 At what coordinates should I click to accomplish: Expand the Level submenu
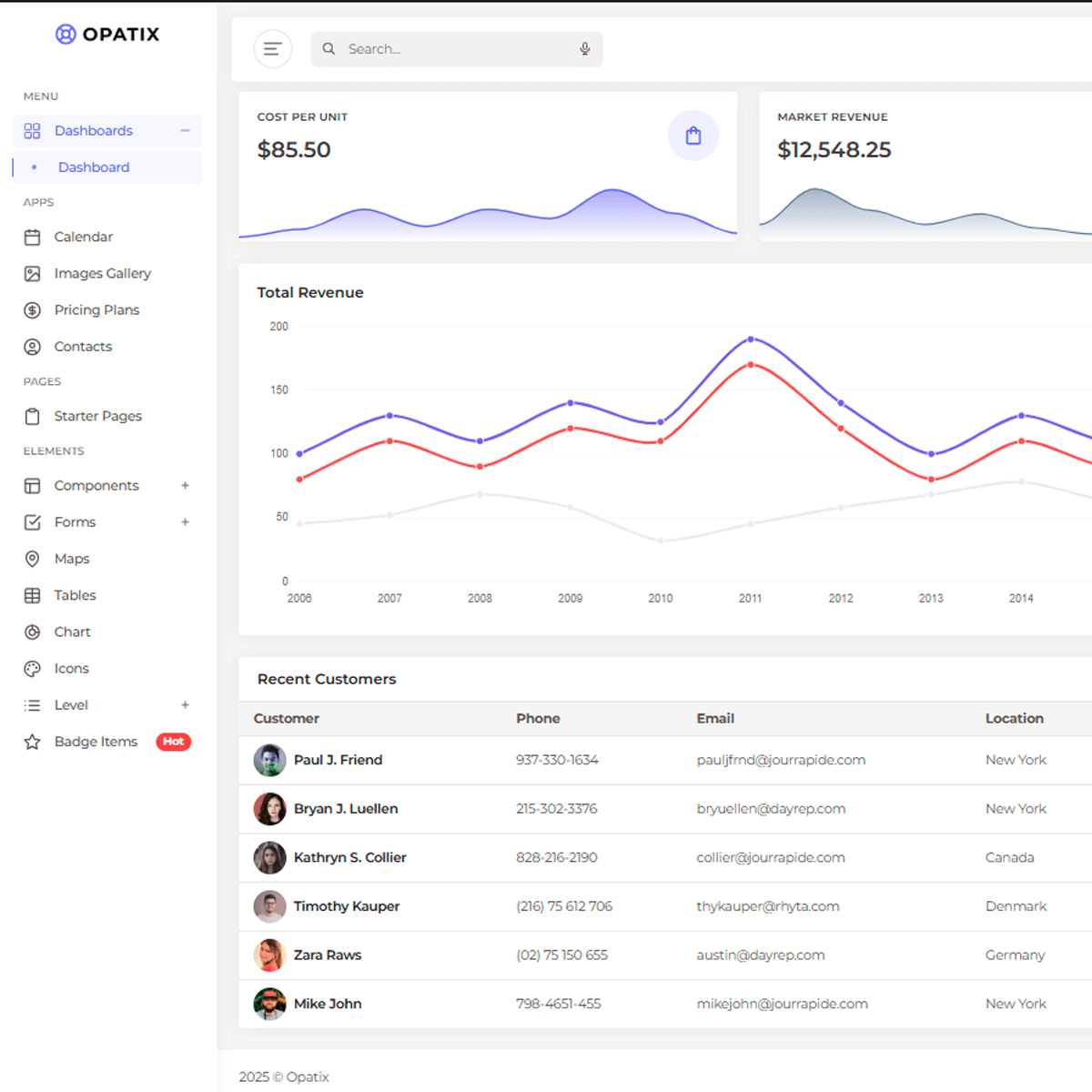tap(185, 705)
